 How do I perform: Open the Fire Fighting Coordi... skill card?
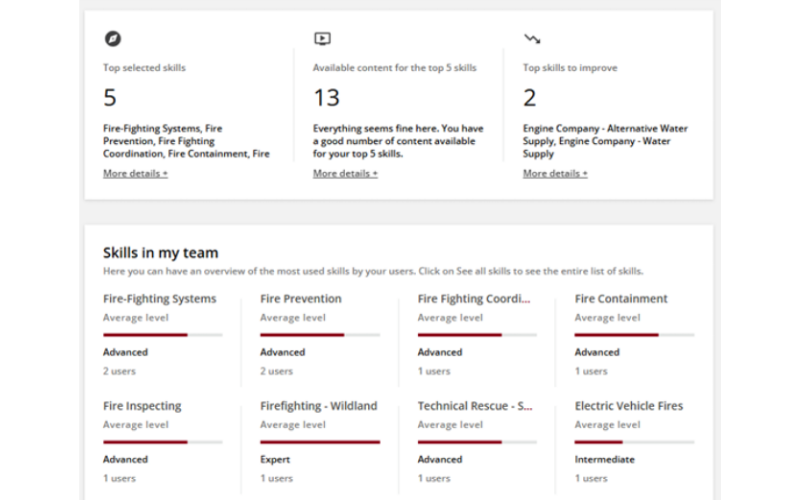click(474, 299)
